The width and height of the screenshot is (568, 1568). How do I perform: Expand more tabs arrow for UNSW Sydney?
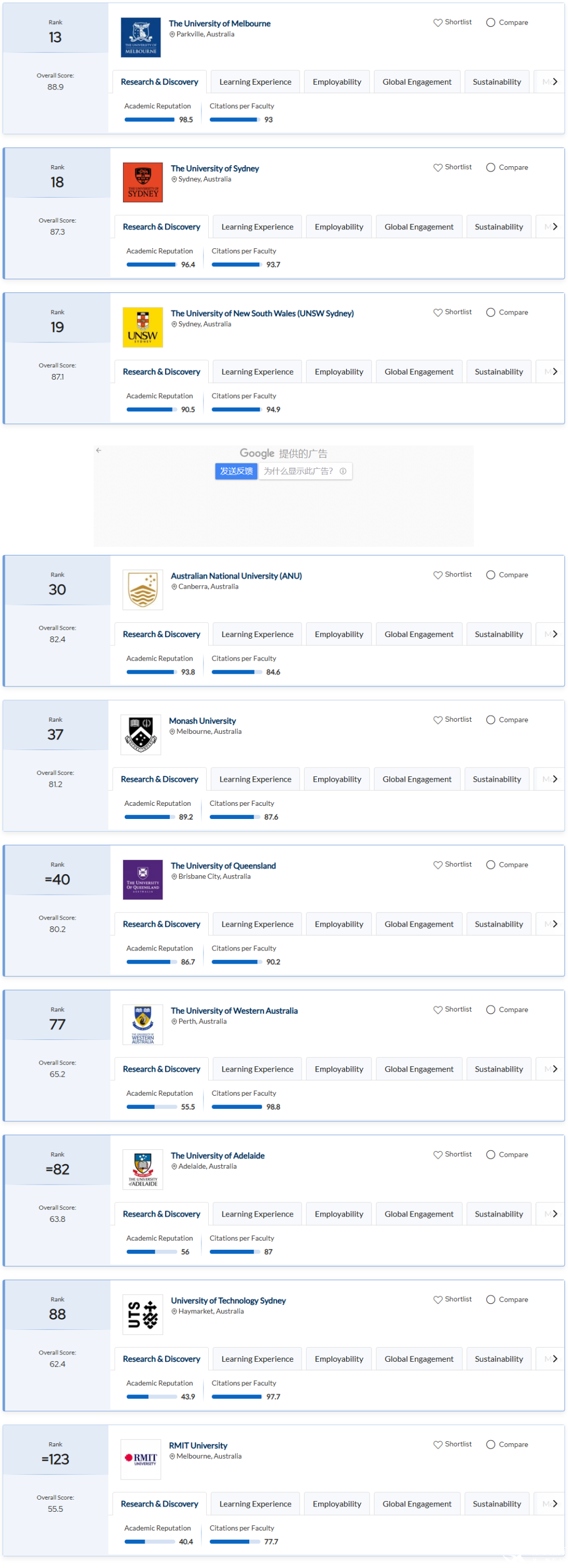(555, 371)
